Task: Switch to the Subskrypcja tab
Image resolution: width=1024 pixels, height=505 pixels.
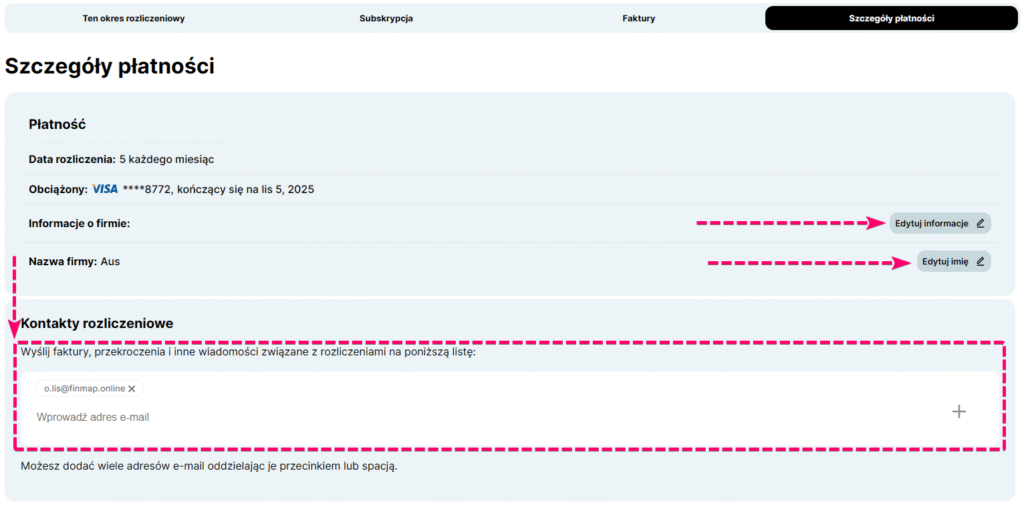Action: [x=386, y=18]
